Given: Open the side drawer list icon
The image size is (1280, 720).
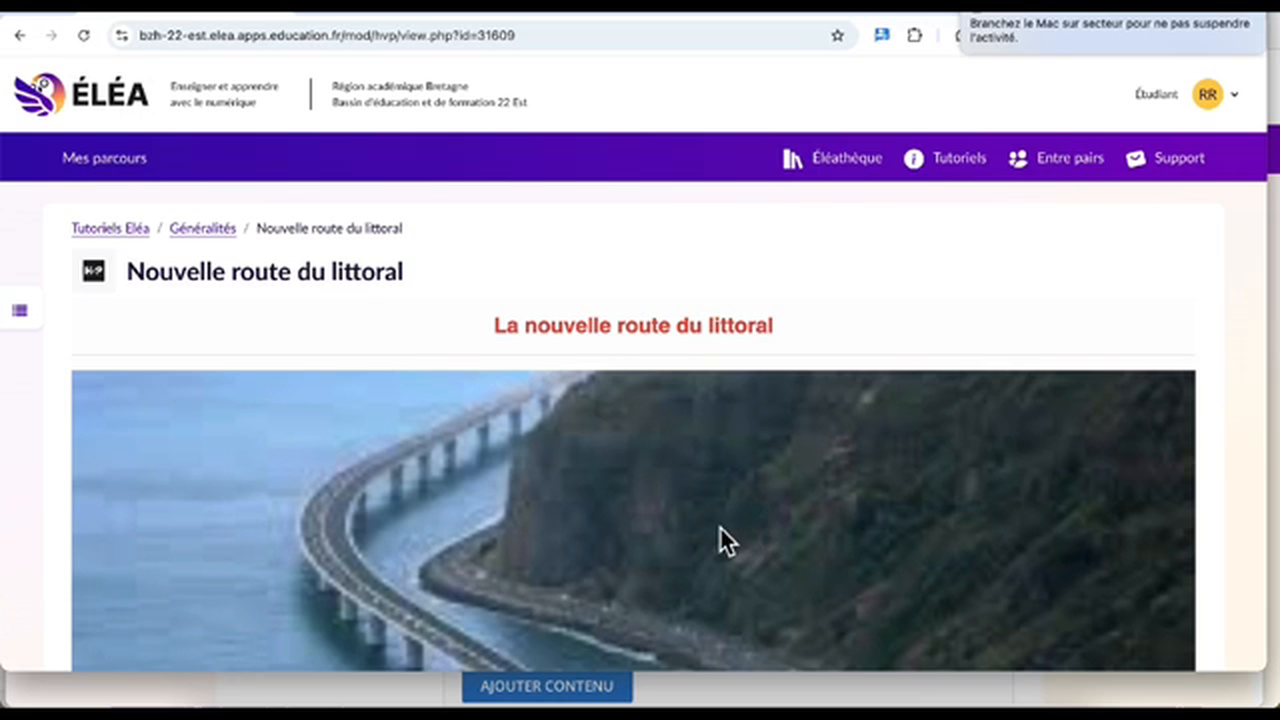Looking at the screenshot, I should point(20,311).
